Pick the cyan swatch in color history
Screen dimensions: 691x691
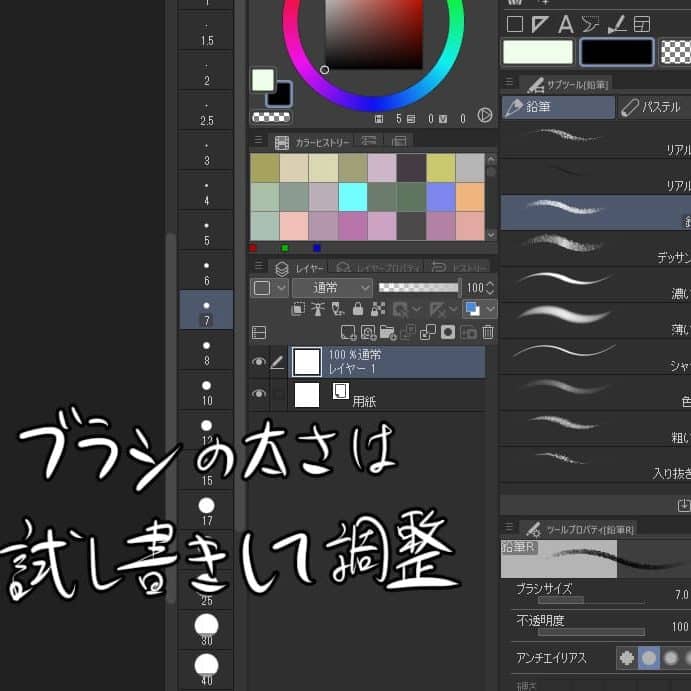click(x=352, y=196)
